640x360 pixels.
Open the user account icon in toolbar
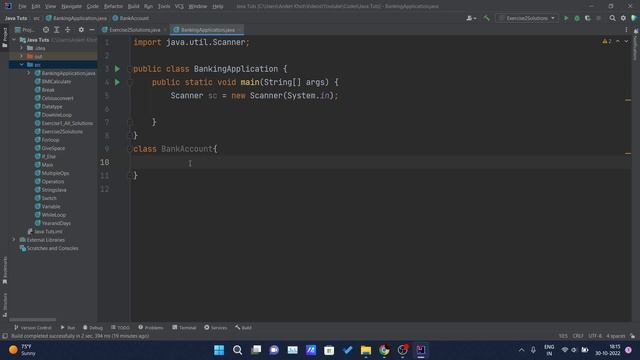point(471,18)
